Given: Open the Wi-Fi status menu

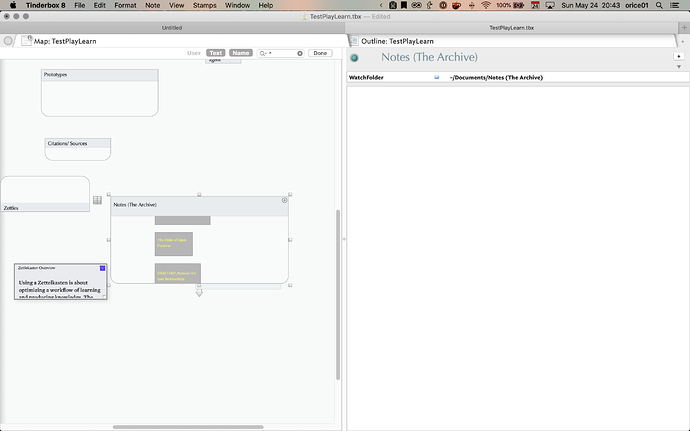Looking at the screenshot, I should click(486, 5).
